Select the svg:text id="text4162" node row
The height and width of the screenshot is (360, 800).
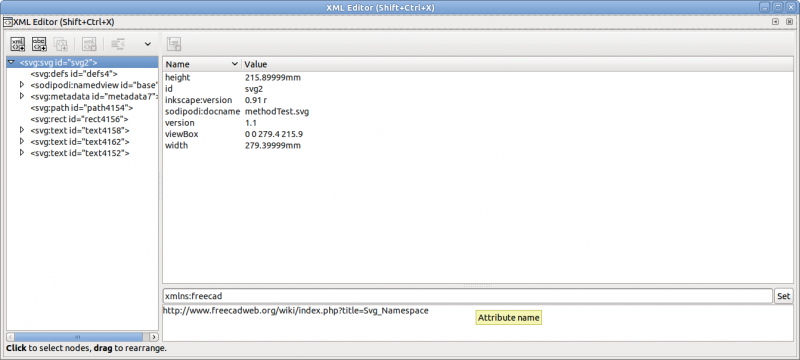83,141
